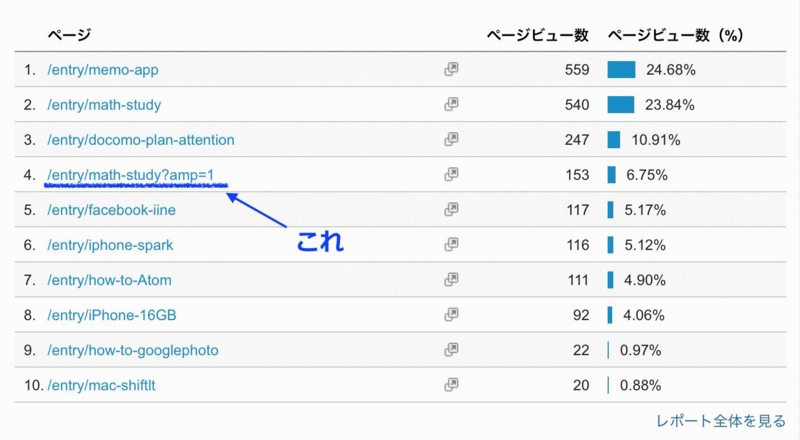800x440 pixels.
Task: Visit the /entry/how-to-googlephoto link
Action: (x=133, y=350)
